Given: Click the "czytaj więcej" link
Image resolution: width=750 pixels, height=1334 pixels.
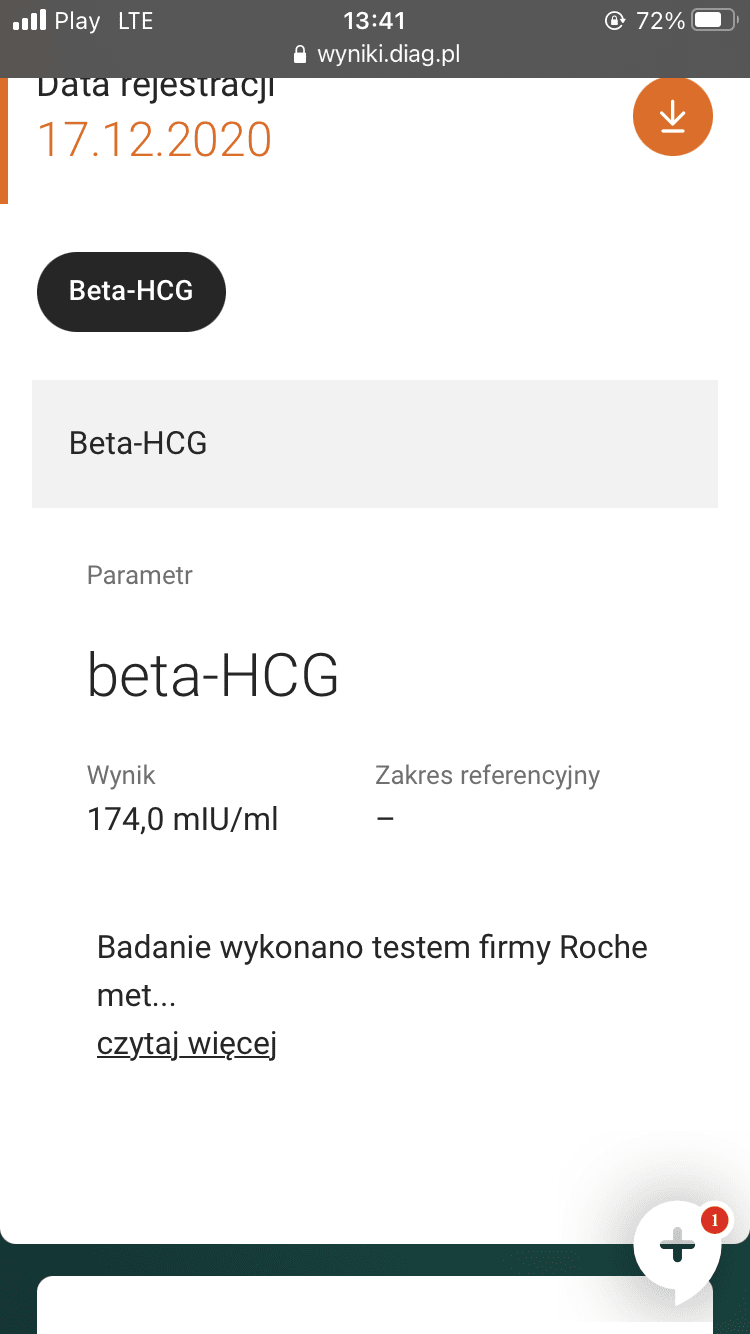Looking at the screenshot, I should (186, 1043).
